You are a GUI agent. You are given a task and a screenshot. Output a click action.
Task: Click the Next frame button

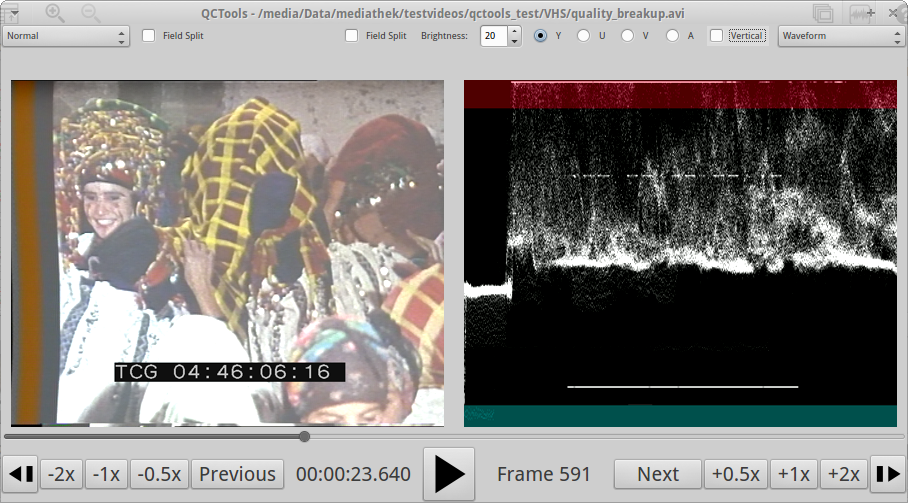tap(657, 474)
